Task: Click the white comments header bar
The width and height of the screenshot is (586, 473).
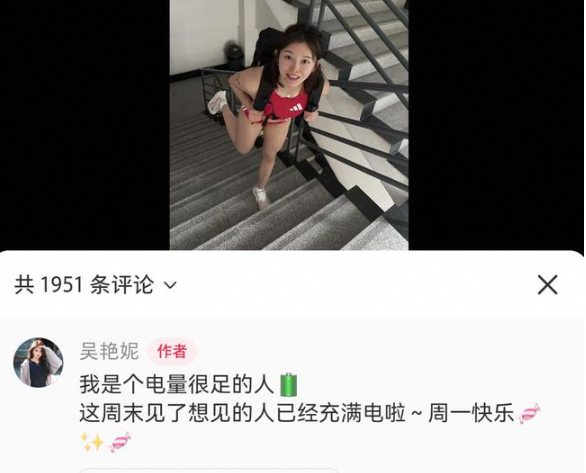Action: pyautogui.click(x=292, y=285)
